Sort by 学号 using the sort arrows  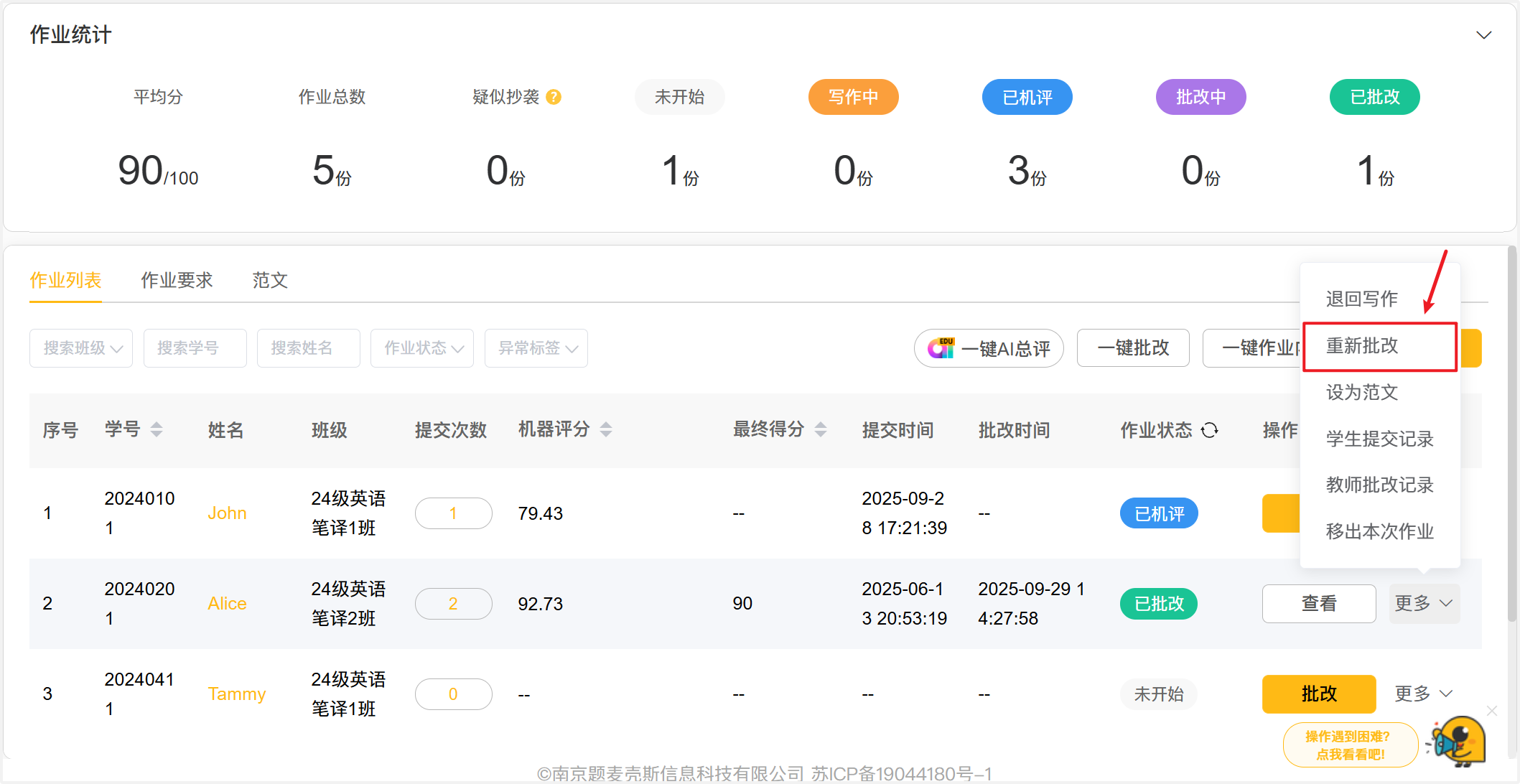pyautogui.click(x=157, y=429)
